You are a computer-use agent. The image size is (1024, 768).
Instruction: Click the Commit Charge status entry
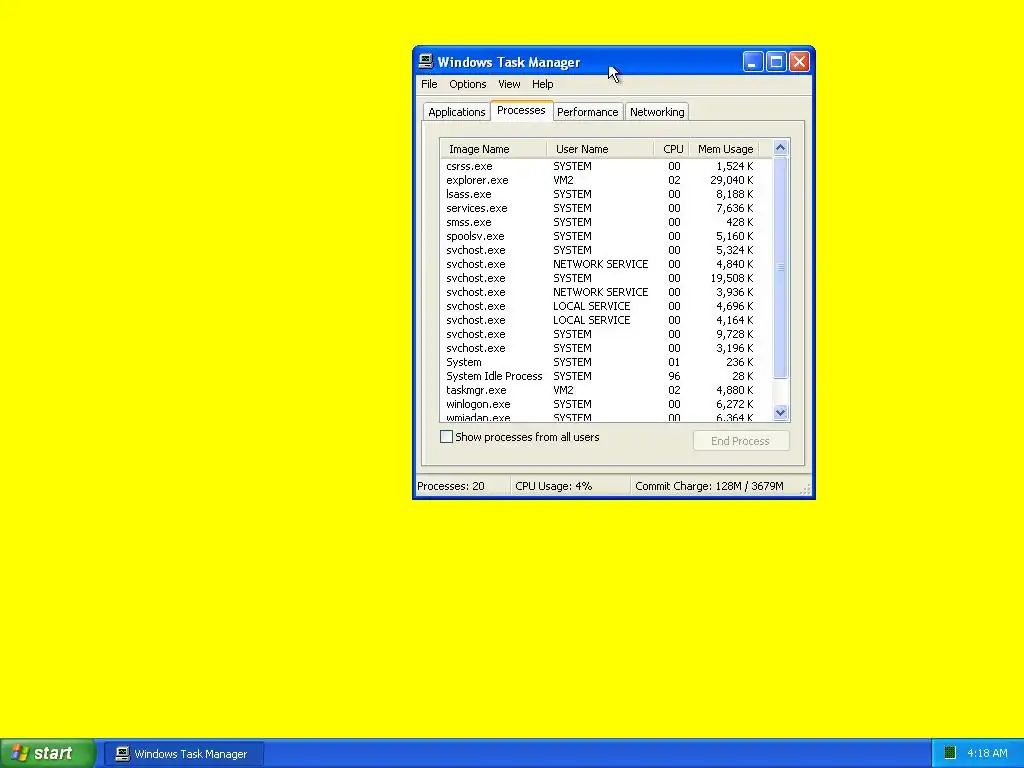pos(709,487)
